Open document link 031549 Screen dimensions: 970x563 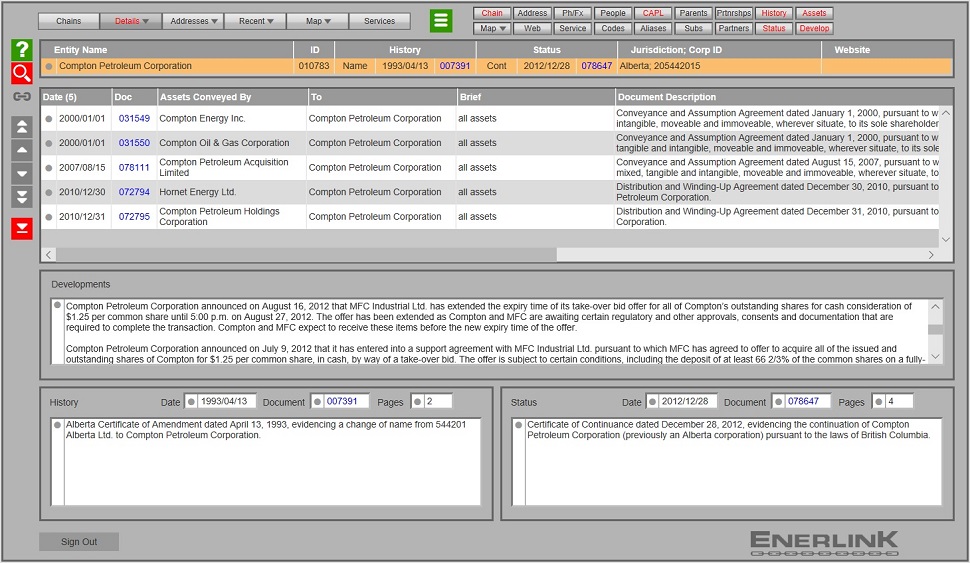(x=134, y=119)
